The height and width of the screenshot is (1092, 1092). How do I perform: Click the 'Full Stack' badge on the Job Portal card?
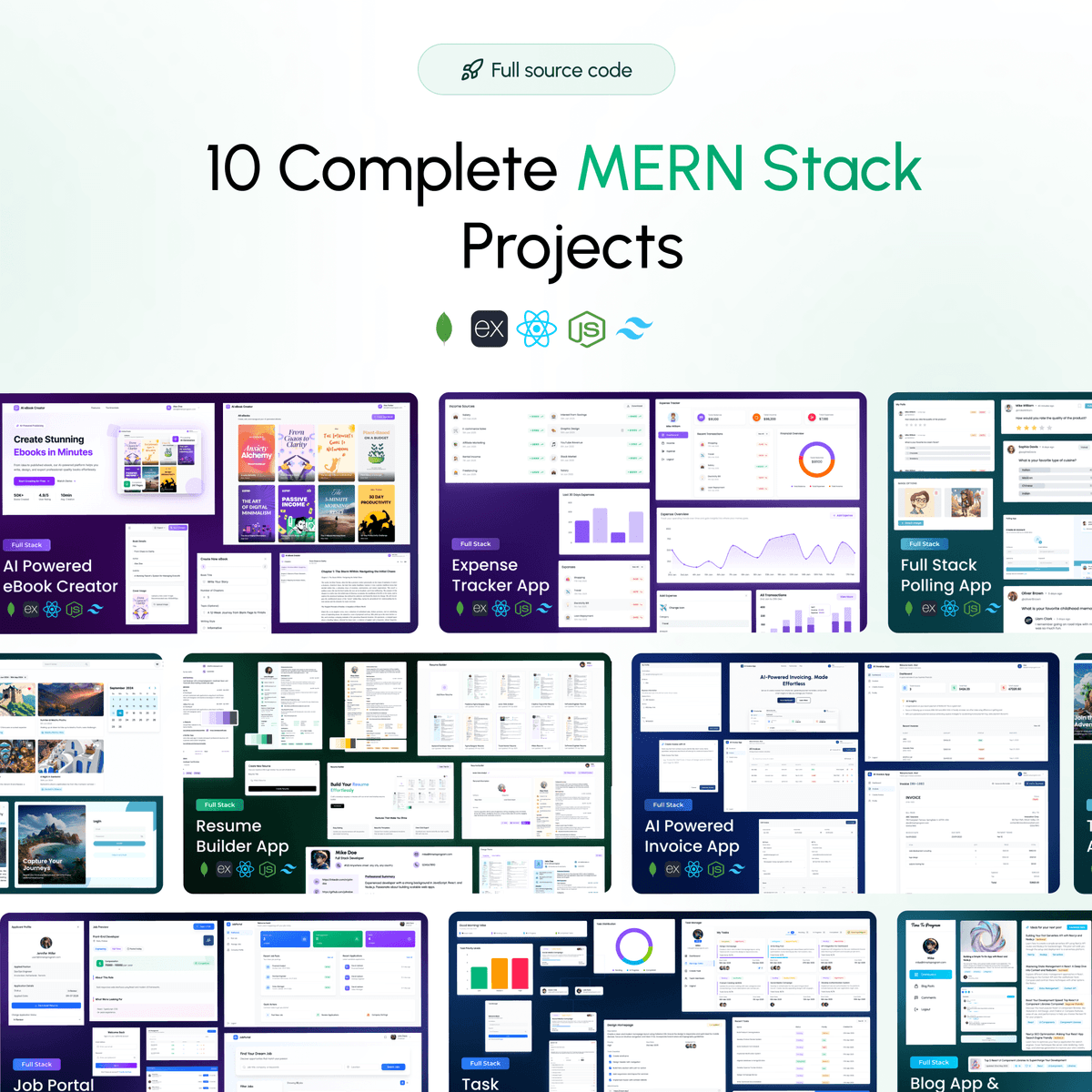point(36,1064)
